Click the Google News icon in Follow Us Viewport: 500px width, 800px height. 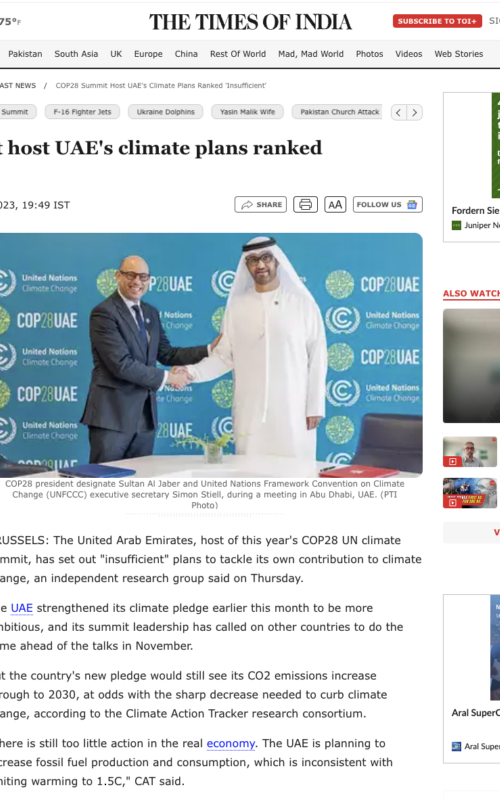click(412, 205)
